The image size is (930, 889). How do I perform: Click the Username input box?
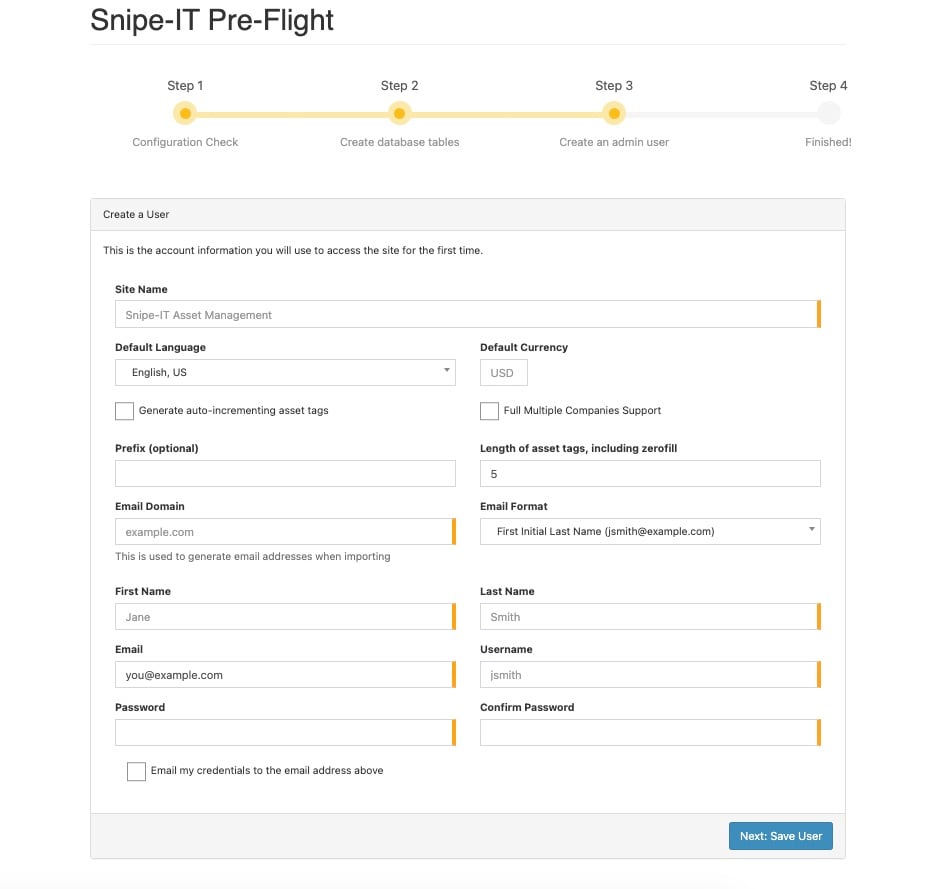pos(650,675)
